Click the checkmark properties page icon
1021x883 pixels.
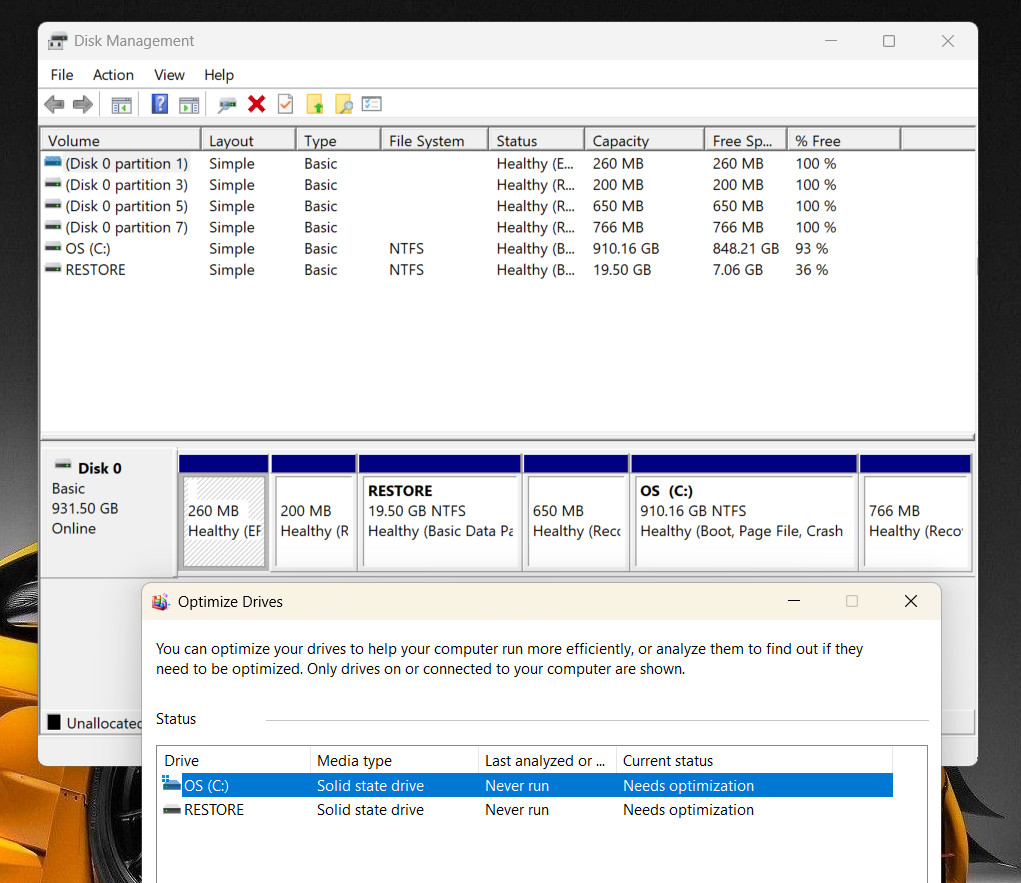(285, 104)
